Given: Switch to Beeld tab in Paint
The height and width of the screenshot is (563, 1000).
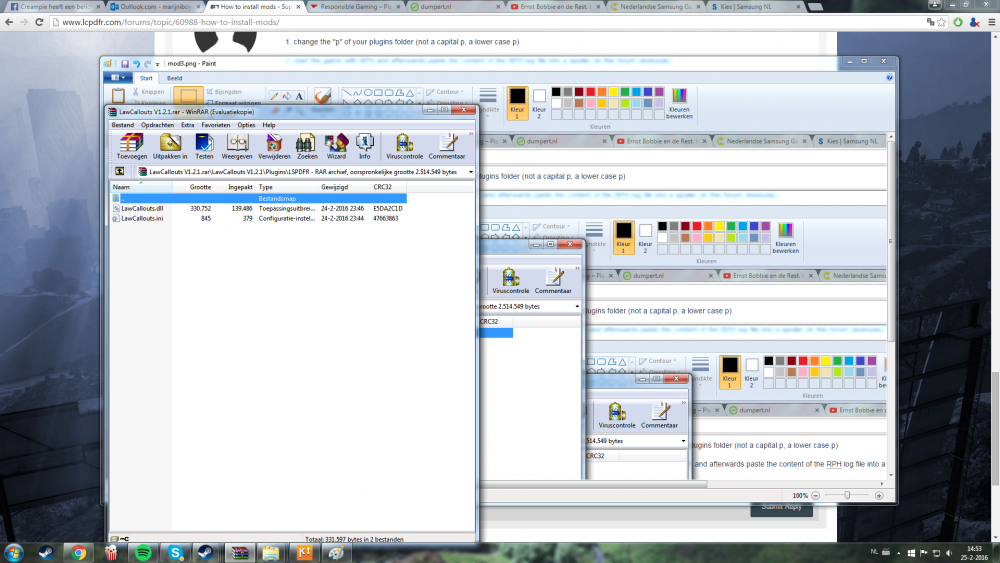Looking at the screenshot, I should 174,78.
